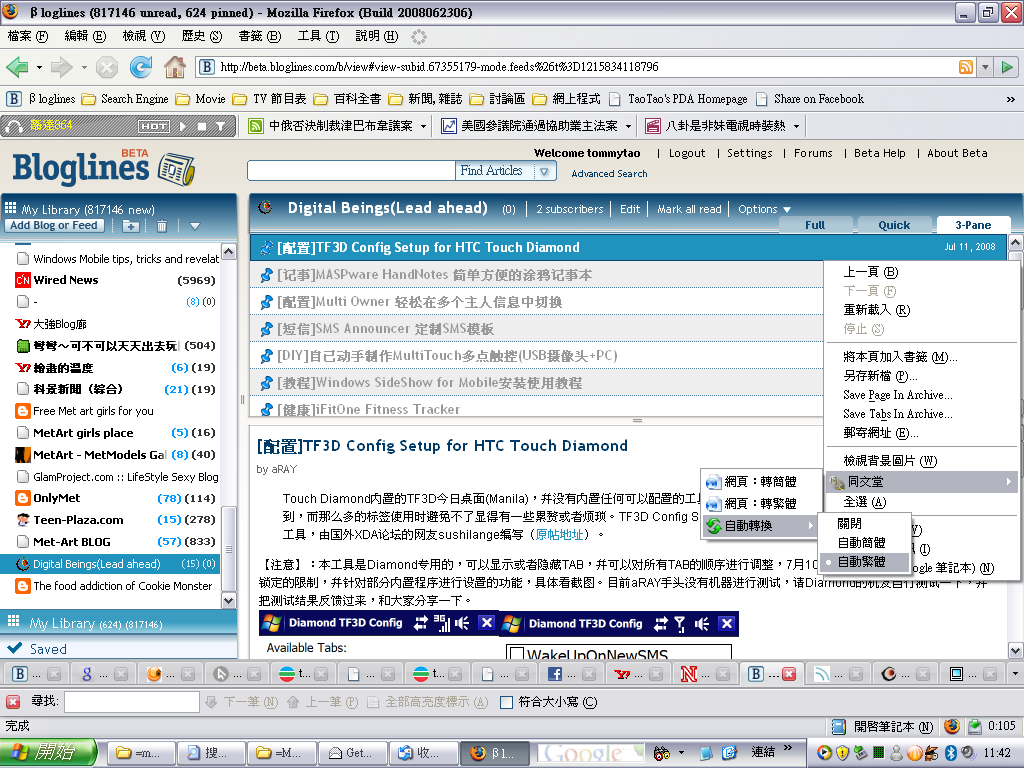Screen dimensions: 1024x768
Task: Click the Mark all read link
Action: [689, 209]
